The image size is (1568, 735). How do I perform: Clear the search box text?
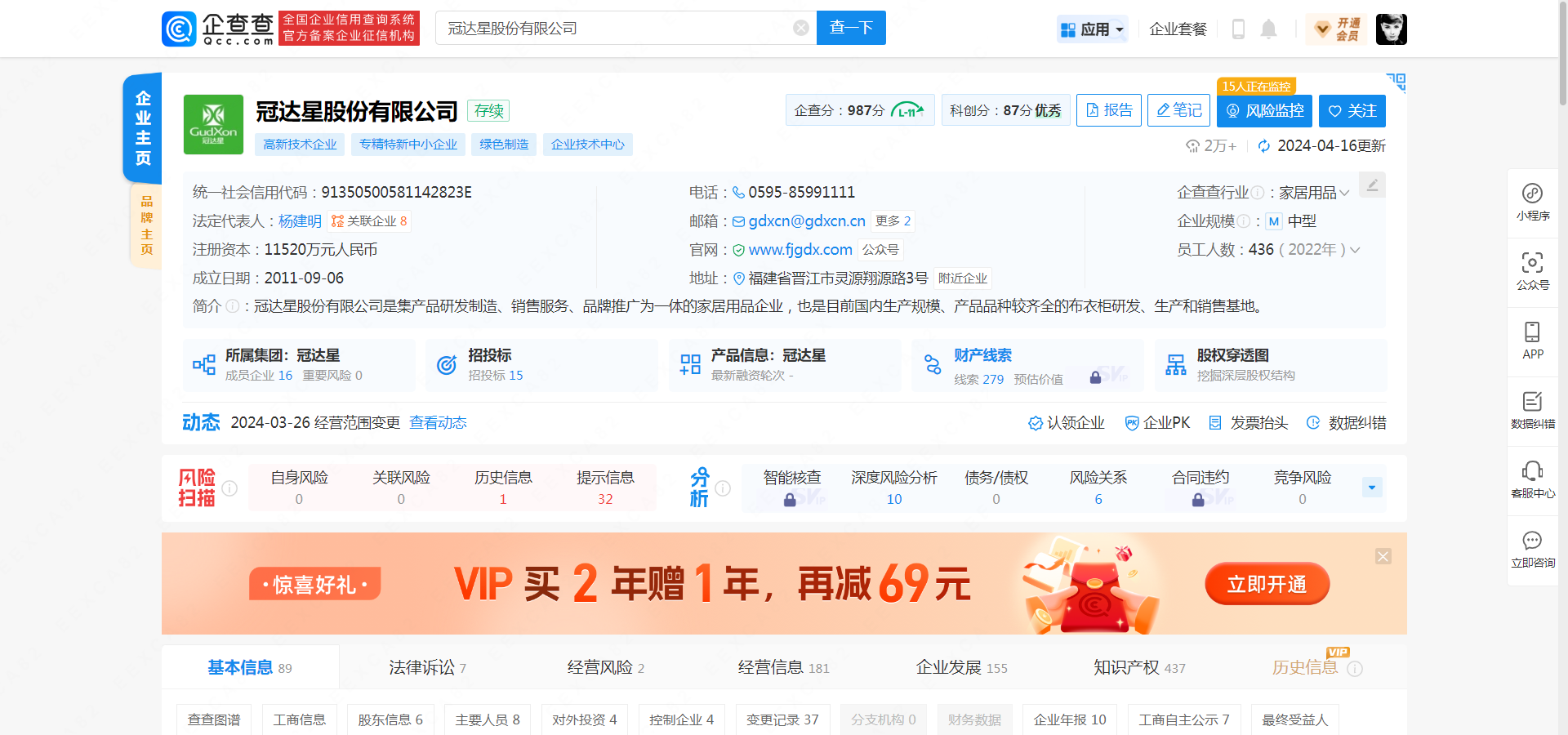[x=801, y=28]
